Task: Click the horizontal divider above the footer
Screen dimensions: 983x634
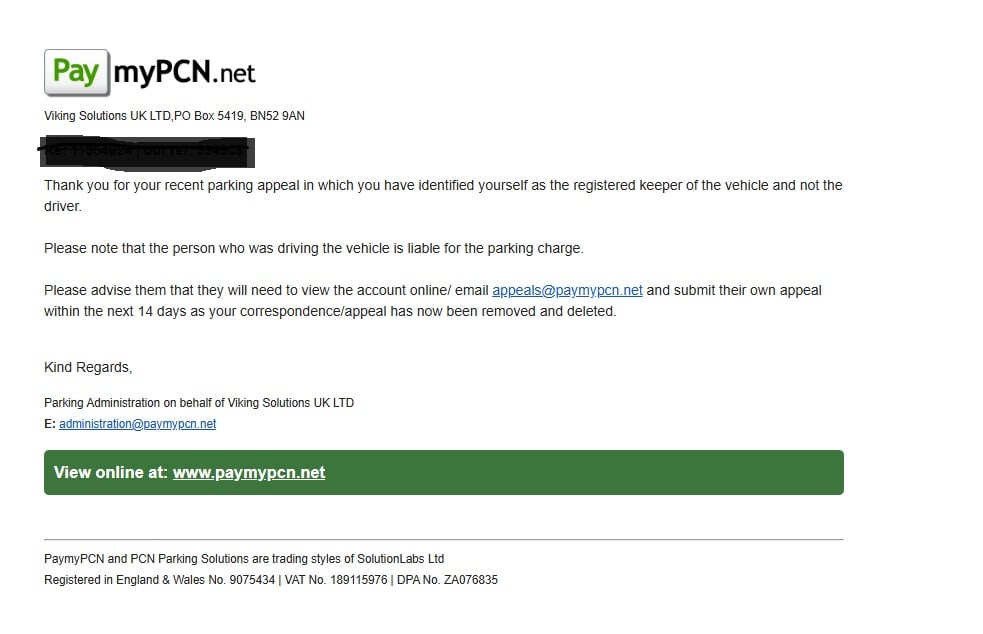Action: click(x=444, y=539)
